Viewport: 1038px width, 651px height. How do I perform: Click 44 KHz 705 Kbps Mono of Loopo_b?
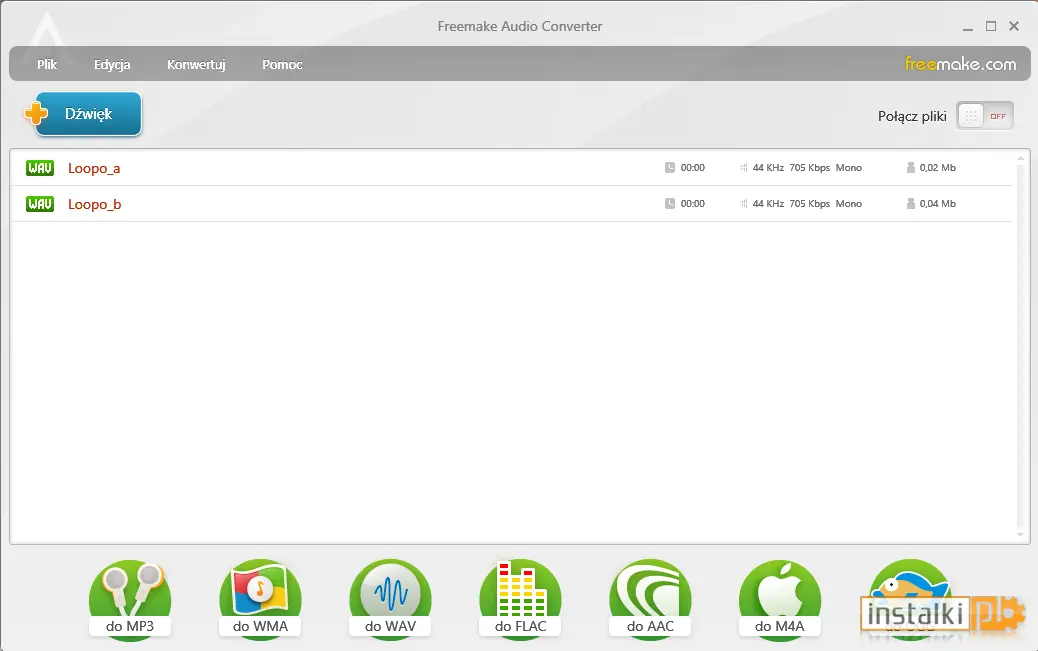click(x=807, y=203)
